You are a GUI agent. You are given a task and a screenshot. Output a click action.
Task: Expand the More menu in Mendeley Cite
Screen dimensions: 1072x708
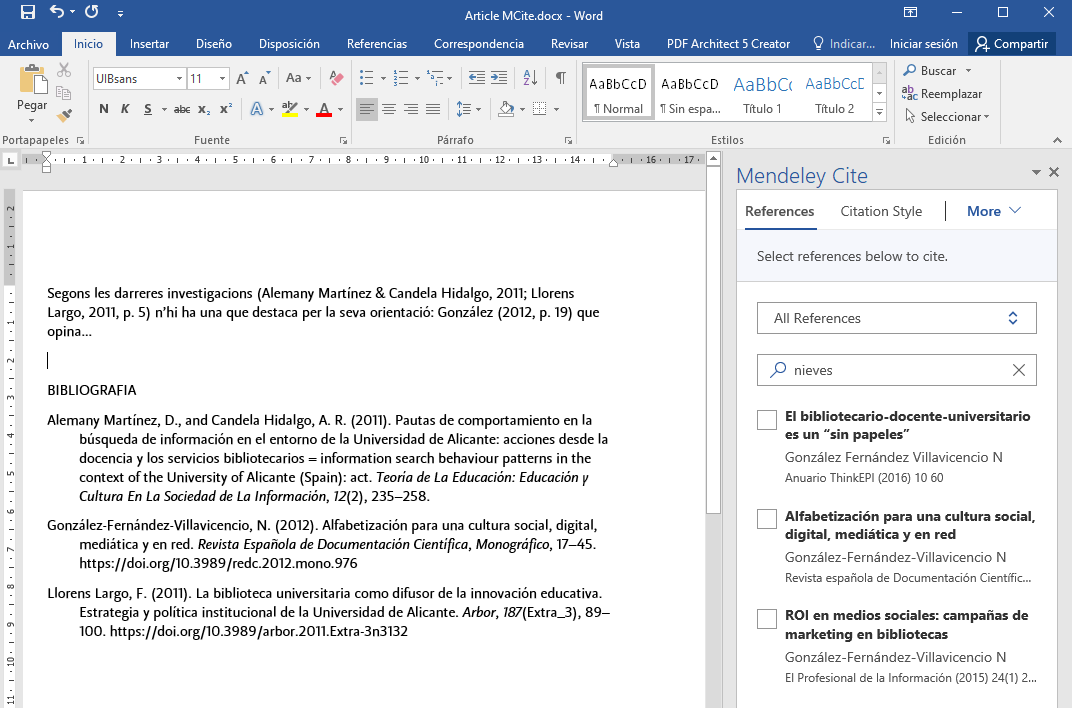[x=993, y=211]
